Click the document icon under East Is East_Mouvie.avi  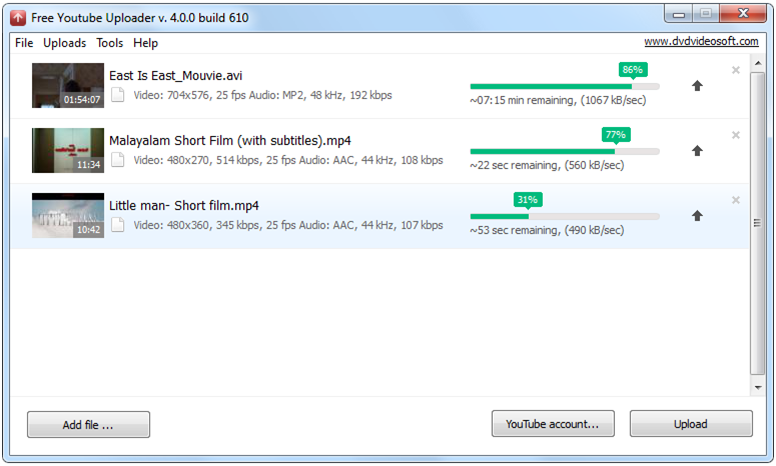tap(117, 94)
